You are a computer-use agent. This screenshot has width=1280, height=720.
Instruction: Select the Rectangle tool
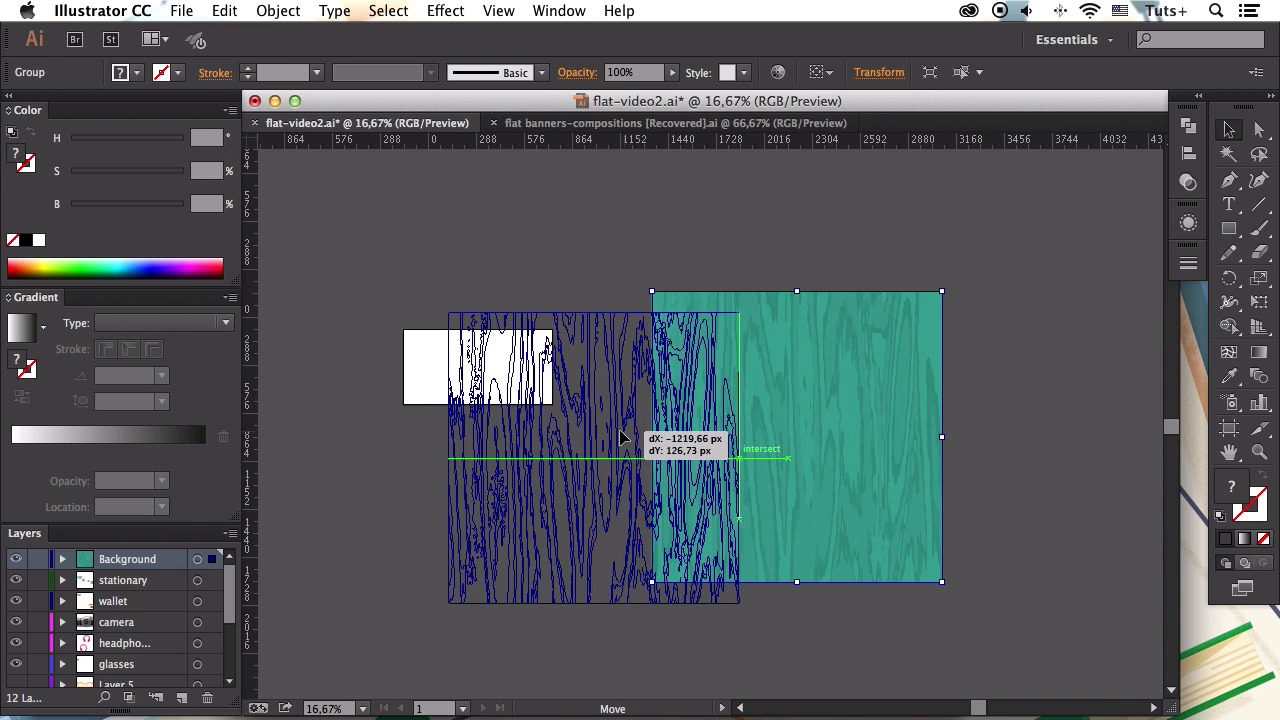coord(1229,229)
